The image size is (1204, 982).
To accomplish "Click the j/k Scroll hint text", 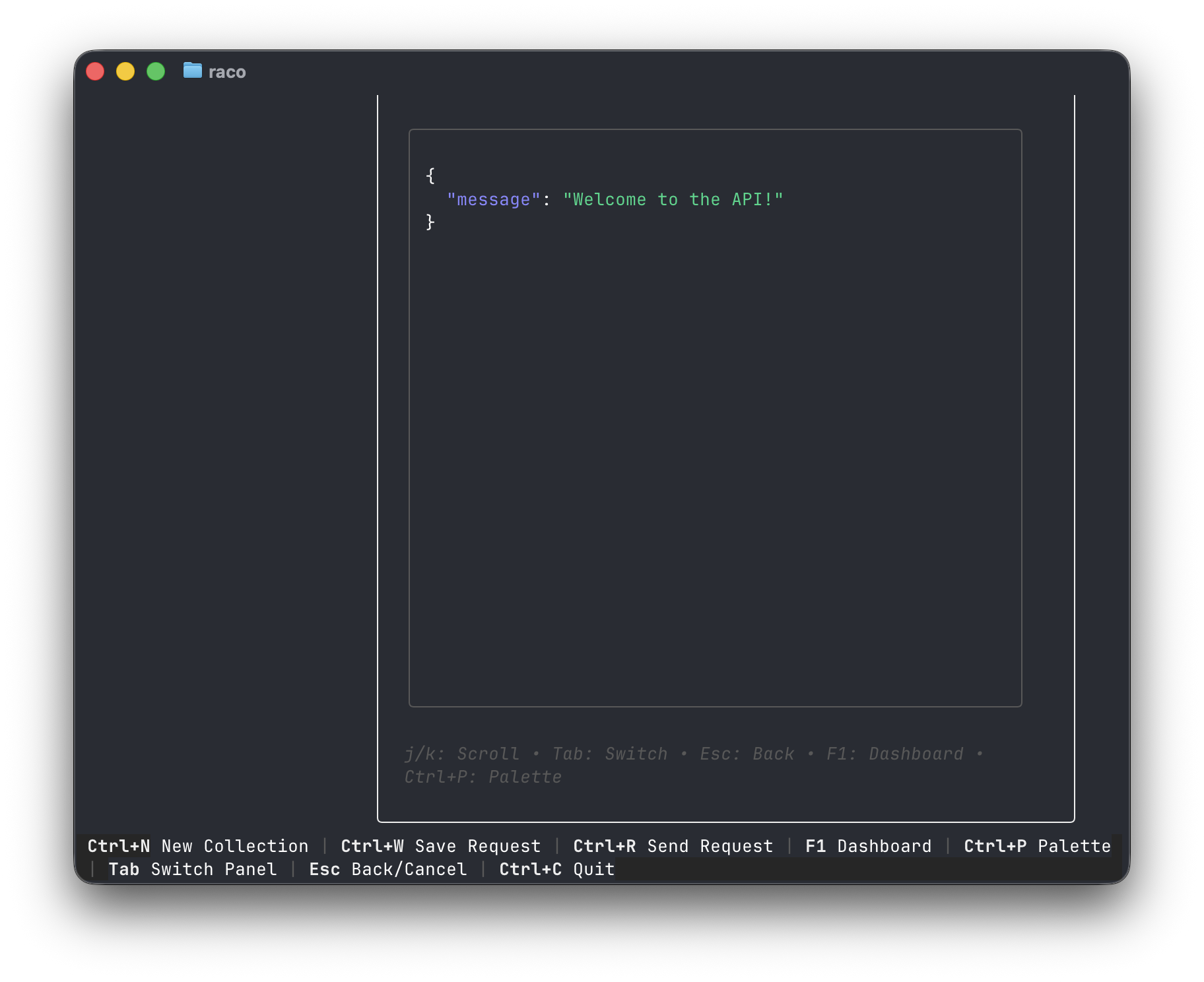I will tap(462, 753).
